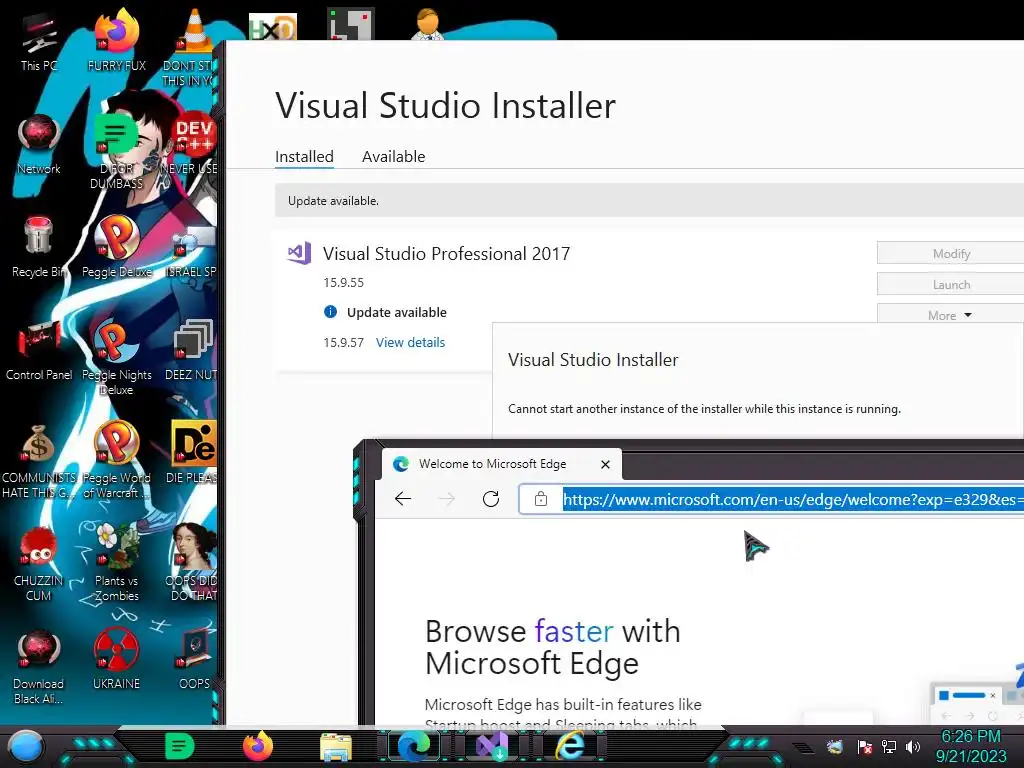Open the network tray icon
The image size is (1024, 768).
pos(888,746)
